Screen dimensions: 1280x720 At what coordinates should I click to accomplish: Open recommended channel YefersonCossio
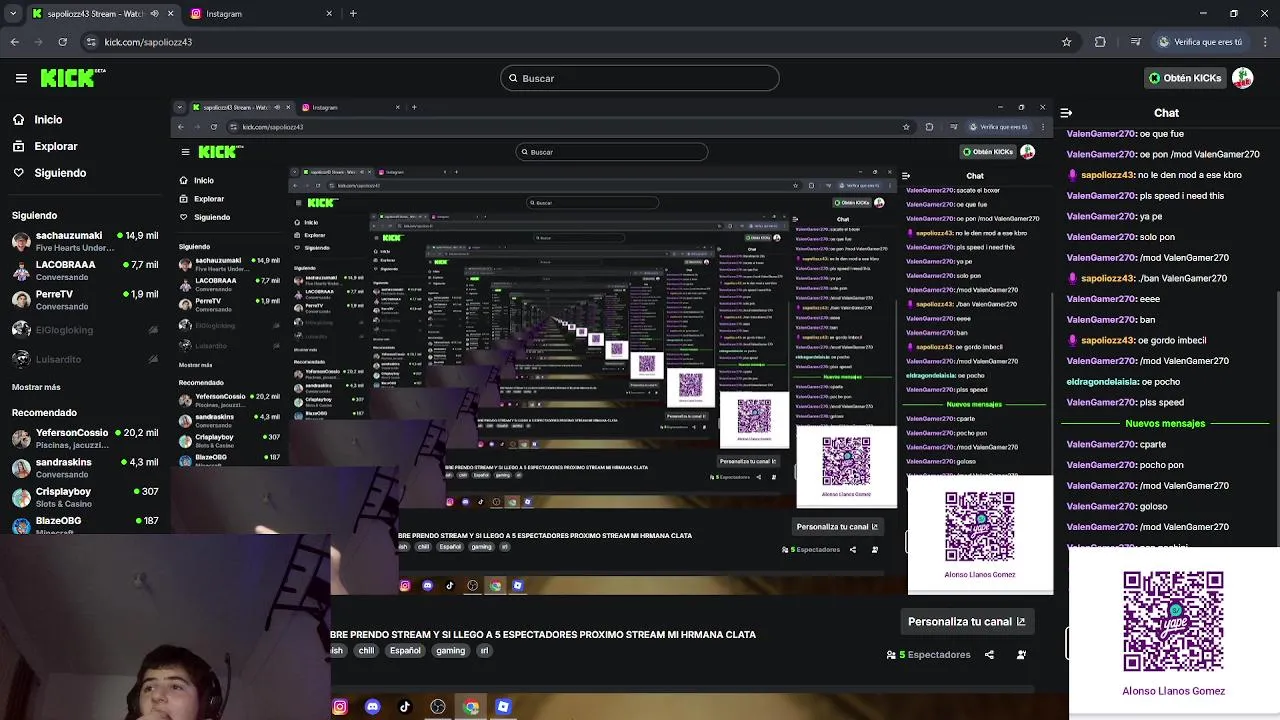85,438
